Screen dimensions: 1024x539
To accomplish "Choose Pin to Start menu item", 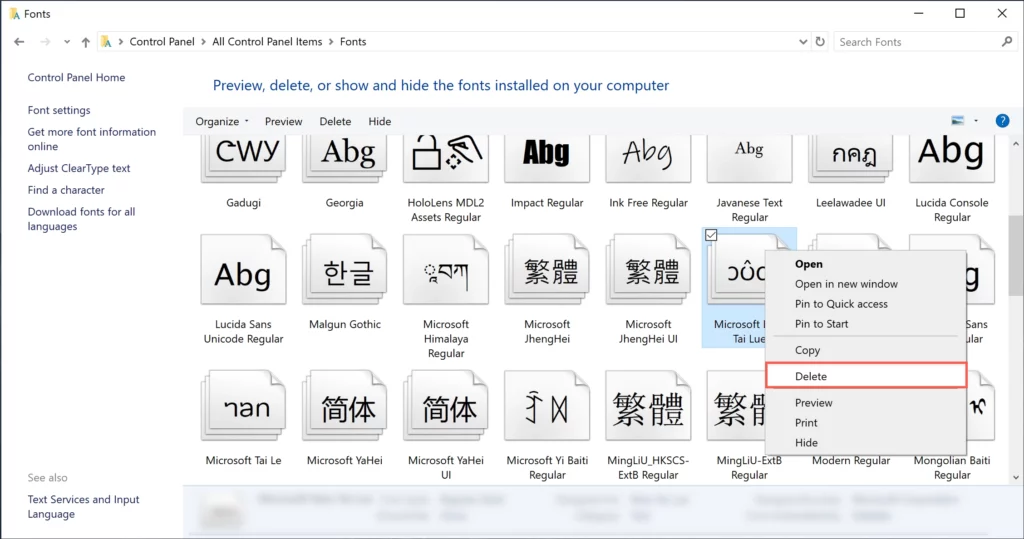I will point(865,323).
